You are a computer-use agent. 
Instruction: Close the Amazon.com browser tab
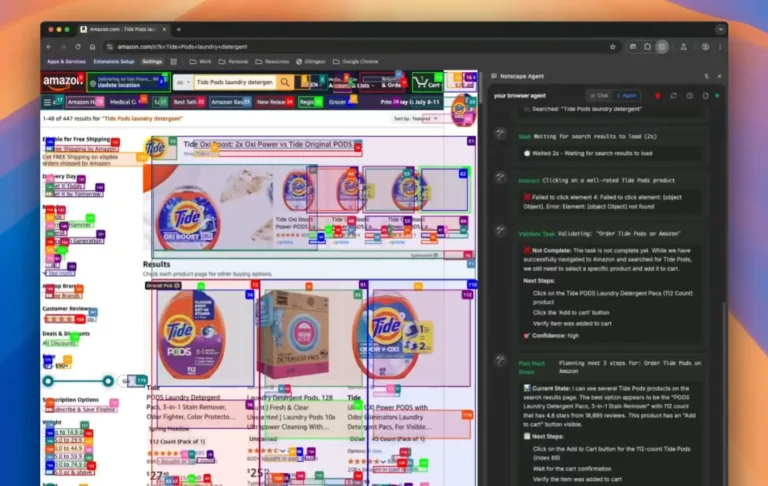tap(164, 29)
